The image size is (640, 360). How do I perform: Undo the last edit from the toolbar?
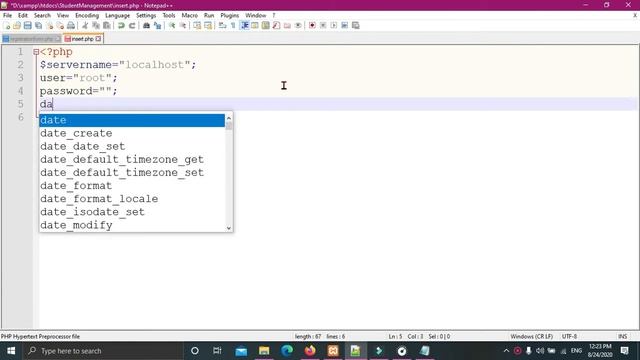pyautogui.click(x=121, y=25)
